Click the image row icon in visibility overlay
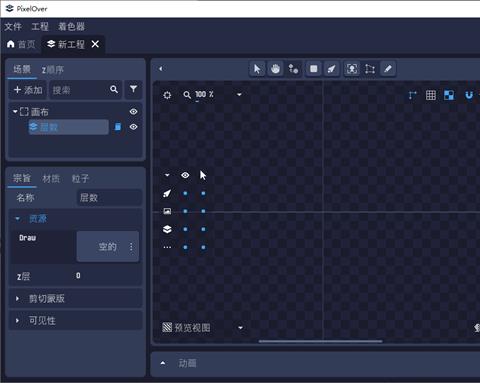This screenshot has width=480, height=383. point(167,211)
